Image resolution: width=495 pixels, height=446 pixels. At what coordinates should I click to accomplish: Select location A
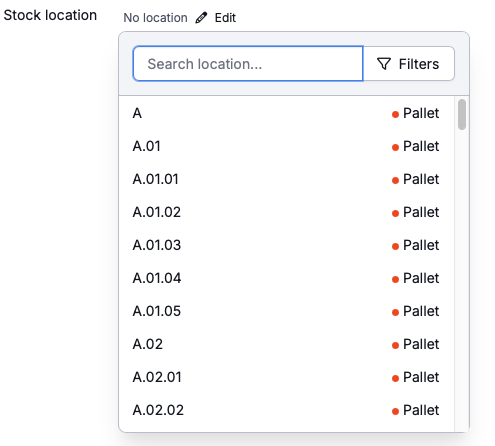coord(287,113)
